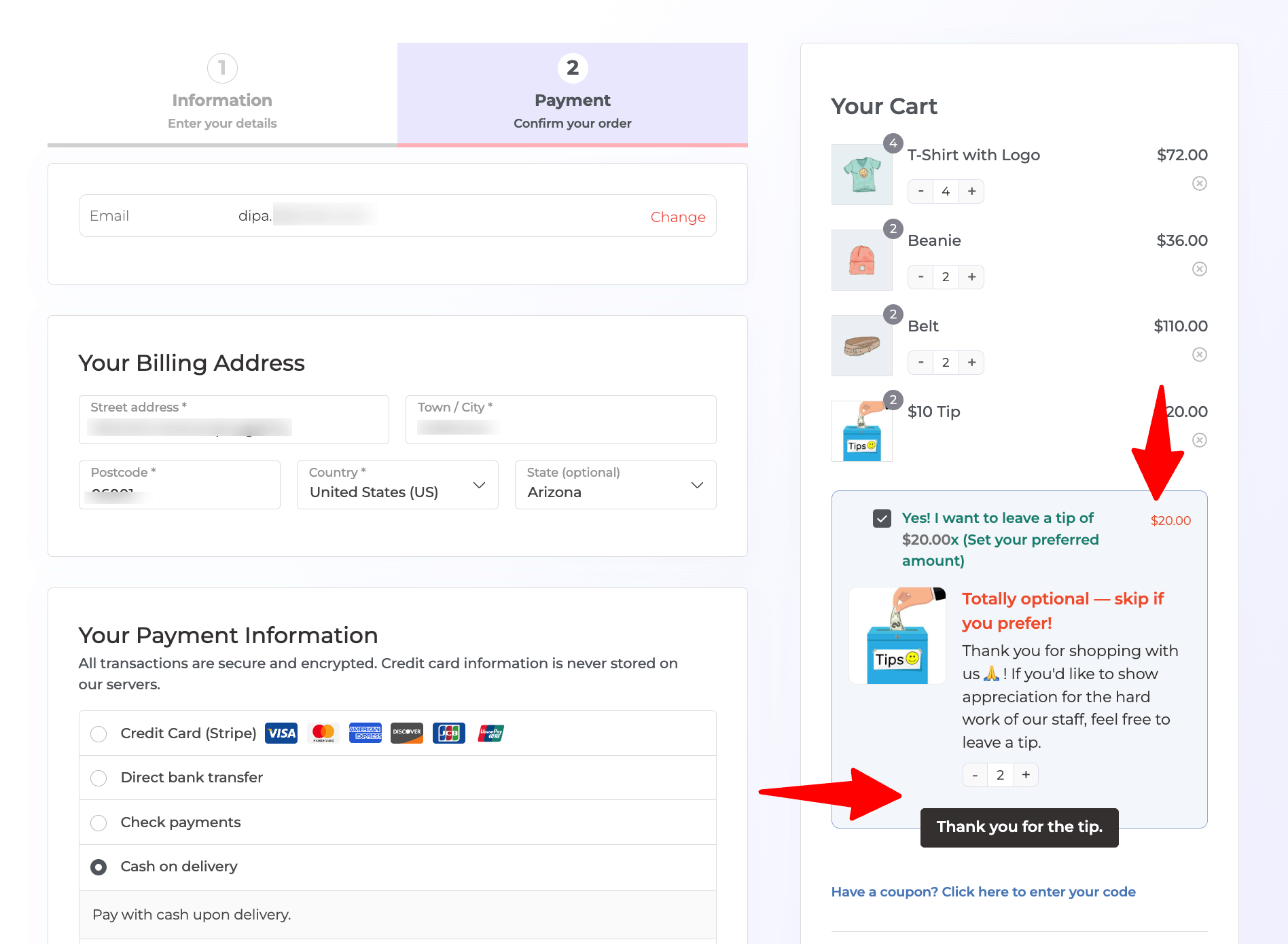The image size is (1288, 944).
Task: Decrease tip quantity in tip box
Action: click(x=975, y=775)
